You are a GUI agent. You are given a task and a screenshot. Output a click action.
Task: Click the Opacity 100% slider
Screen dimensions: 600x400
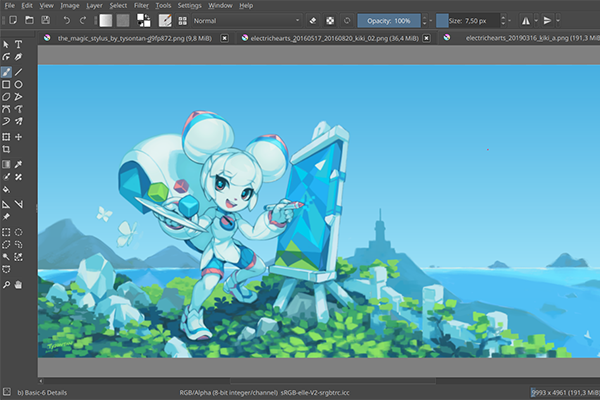pyautogui.click(x=390, y=19)
